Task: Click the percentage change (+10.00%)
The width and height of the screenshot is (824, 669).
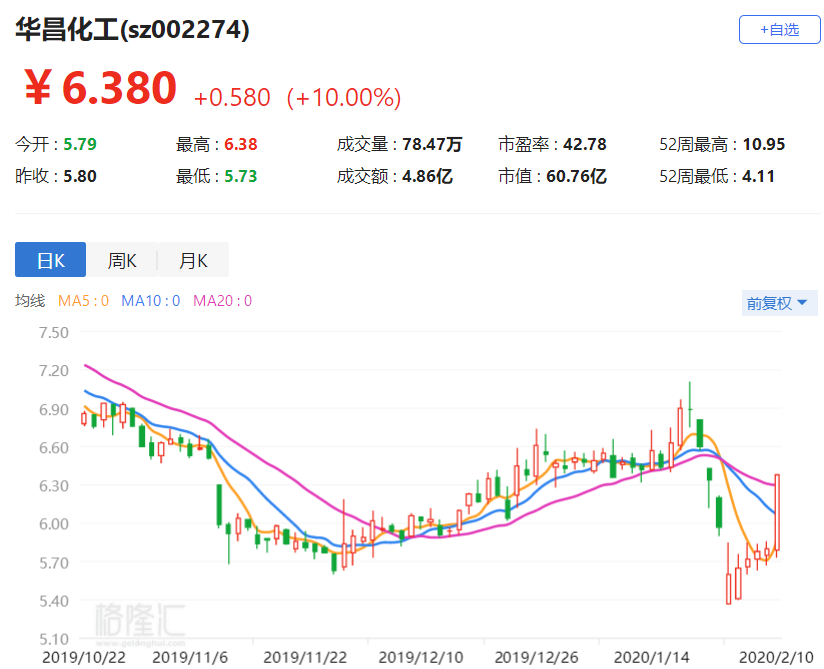Action: coord(344,98)
